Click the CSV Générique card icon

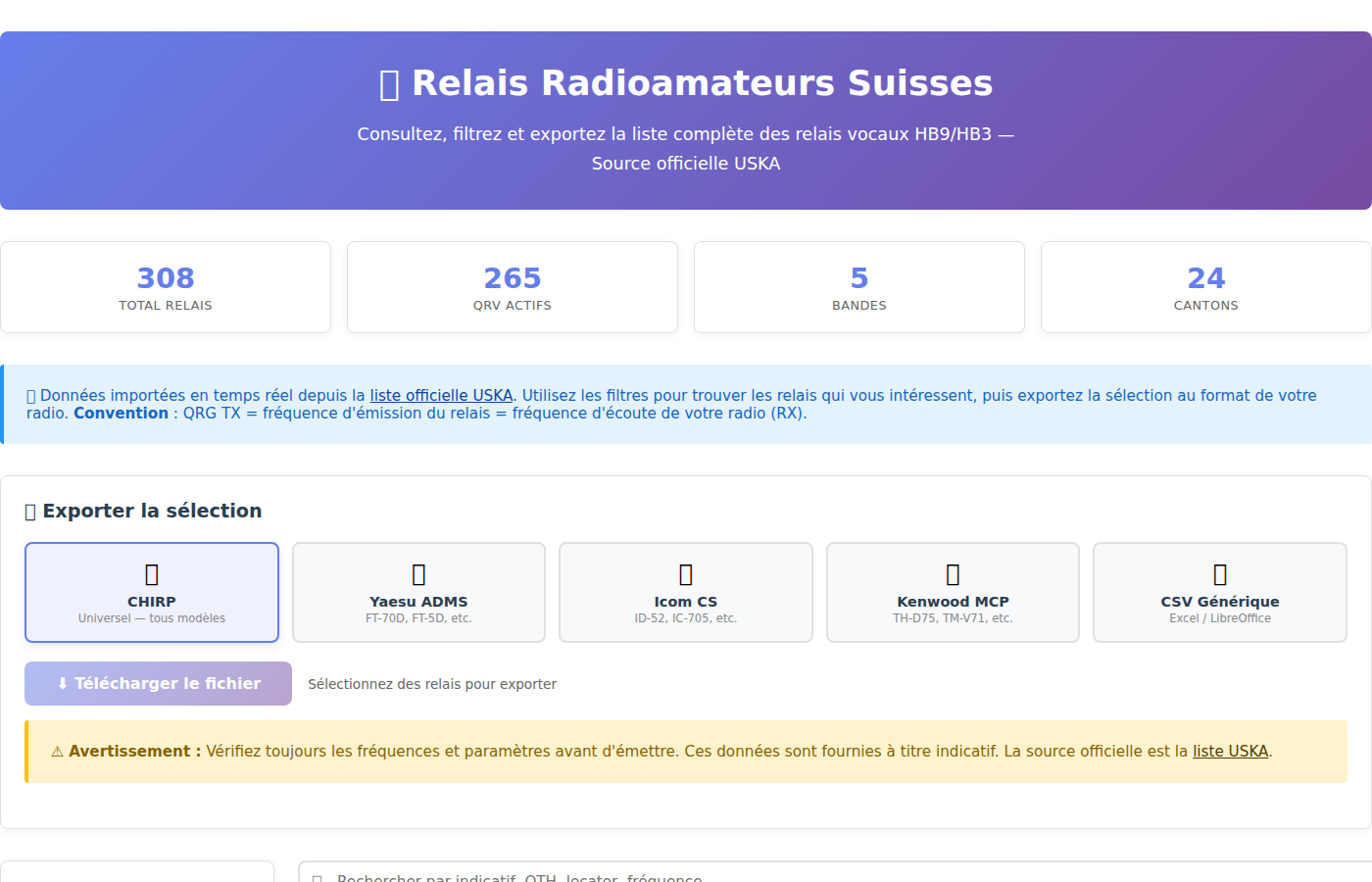(x=1220, y=574)
